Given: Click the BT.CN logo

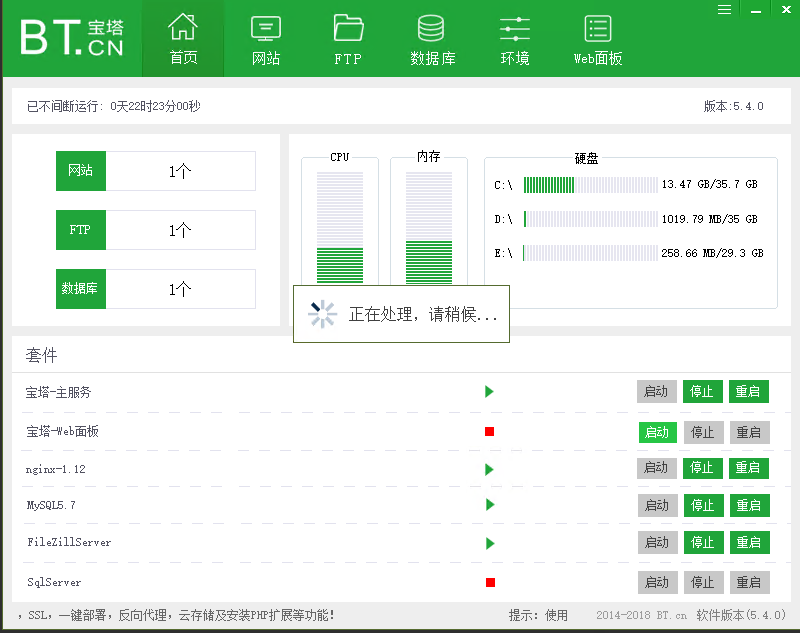Looking at the screenshot, I should [x=72, y=37].
